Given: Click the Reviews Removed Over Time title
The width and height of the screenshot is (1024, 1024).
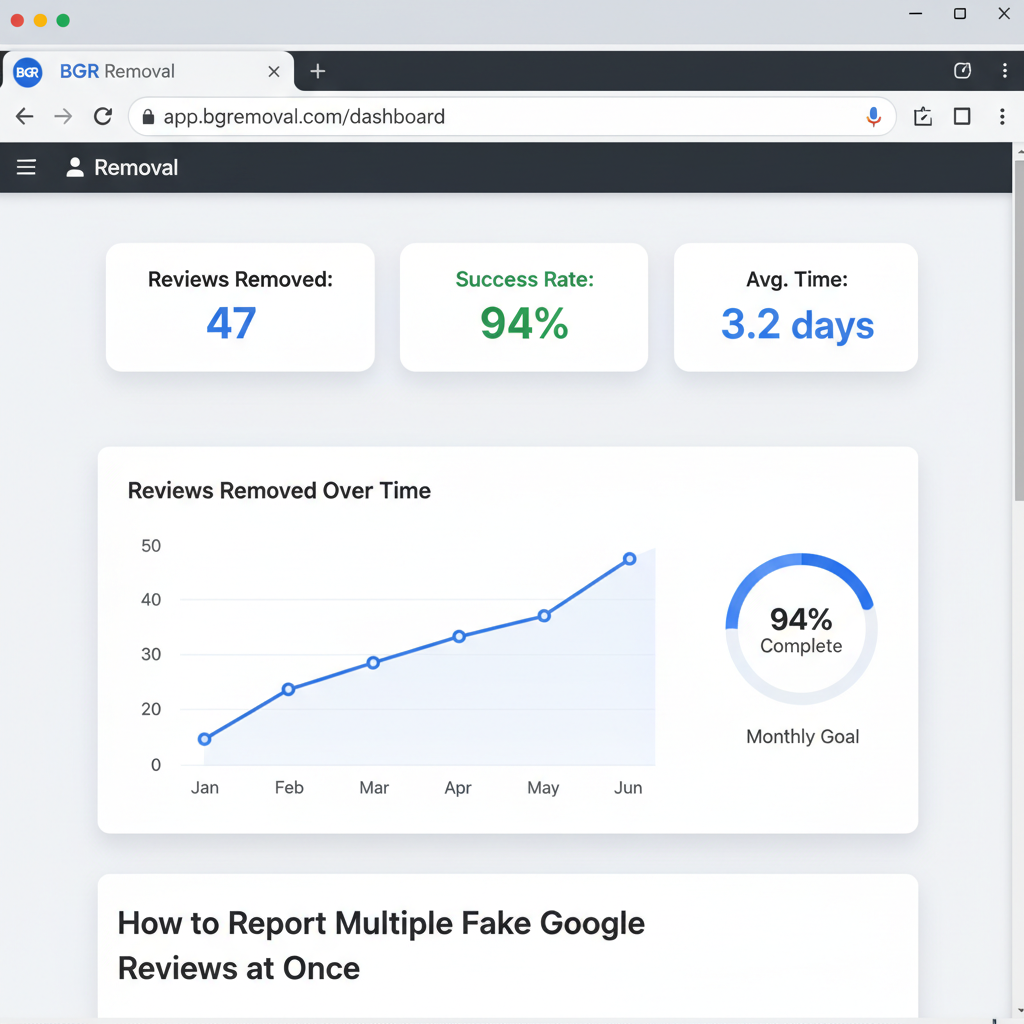Looking at the screenshot, I should (280, 490).
